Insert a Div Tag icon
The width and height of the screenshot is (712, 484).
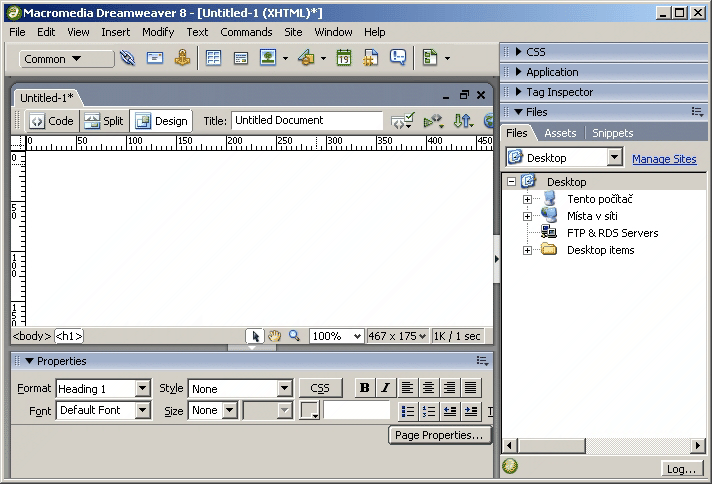pyautogui.click(x=241, y=58)
